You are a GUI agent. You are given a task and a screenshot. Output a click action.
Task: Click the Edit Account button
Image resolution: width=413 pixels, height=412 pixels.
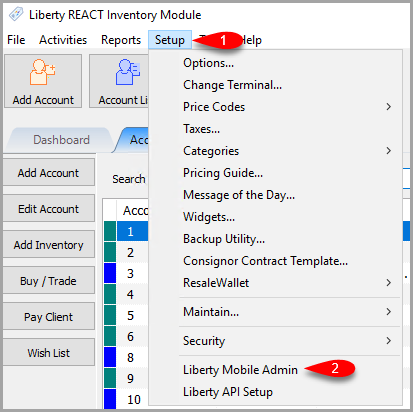tap(49, 209)
